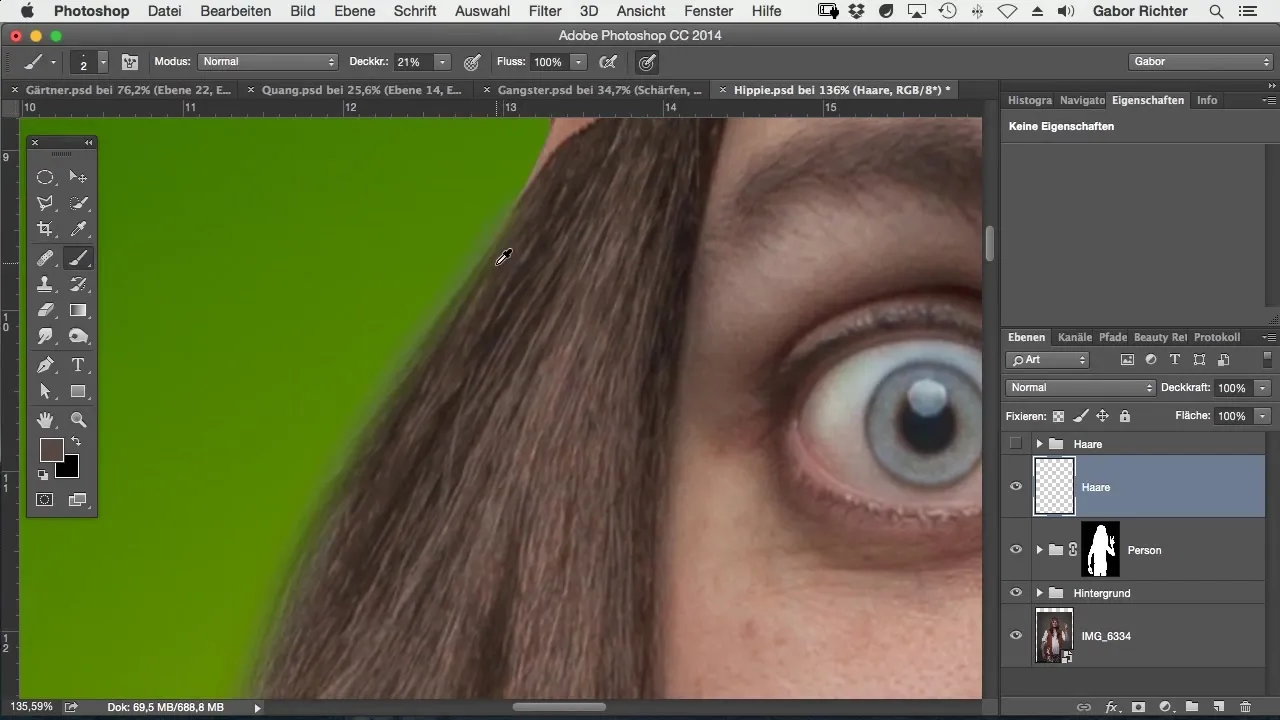The image size is (1280, 720).
Task: Switch to the Gangster.psd document tab
Action: [598, 90]
